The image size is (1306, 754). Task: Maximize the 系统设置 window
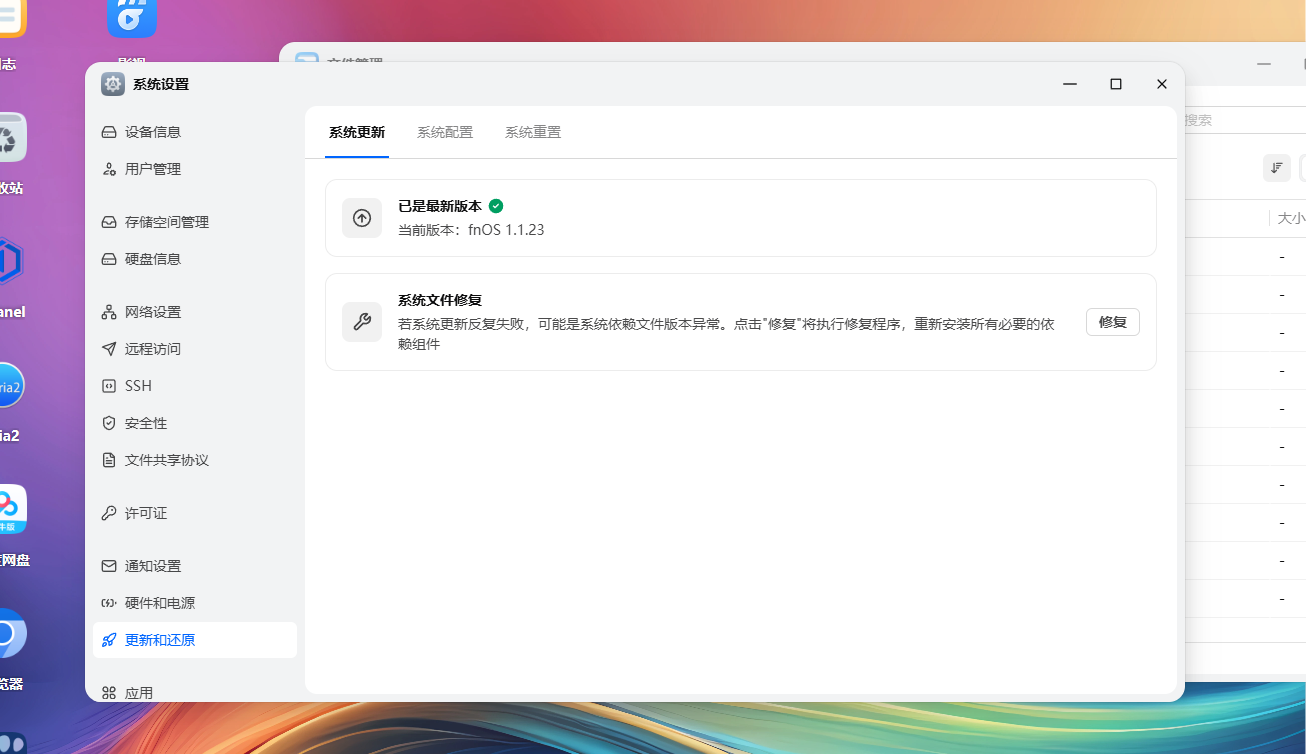1116,84
